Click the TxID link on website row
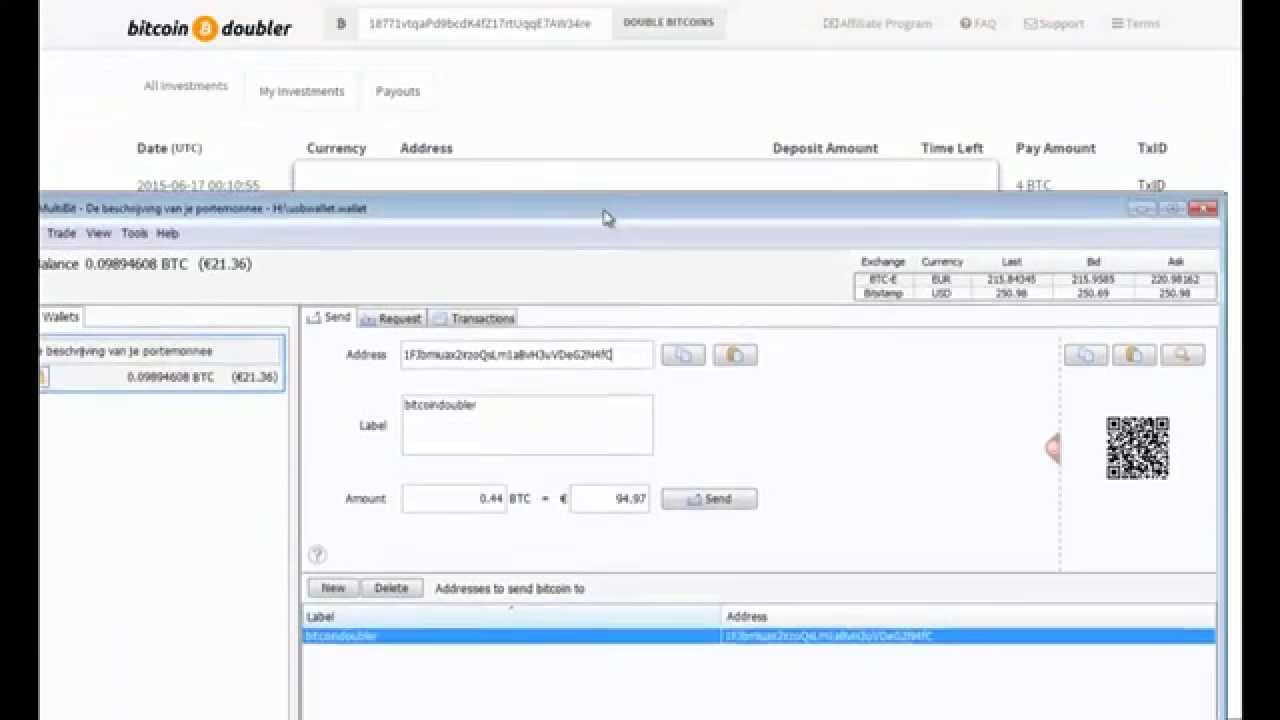 tap(1151, 185)
